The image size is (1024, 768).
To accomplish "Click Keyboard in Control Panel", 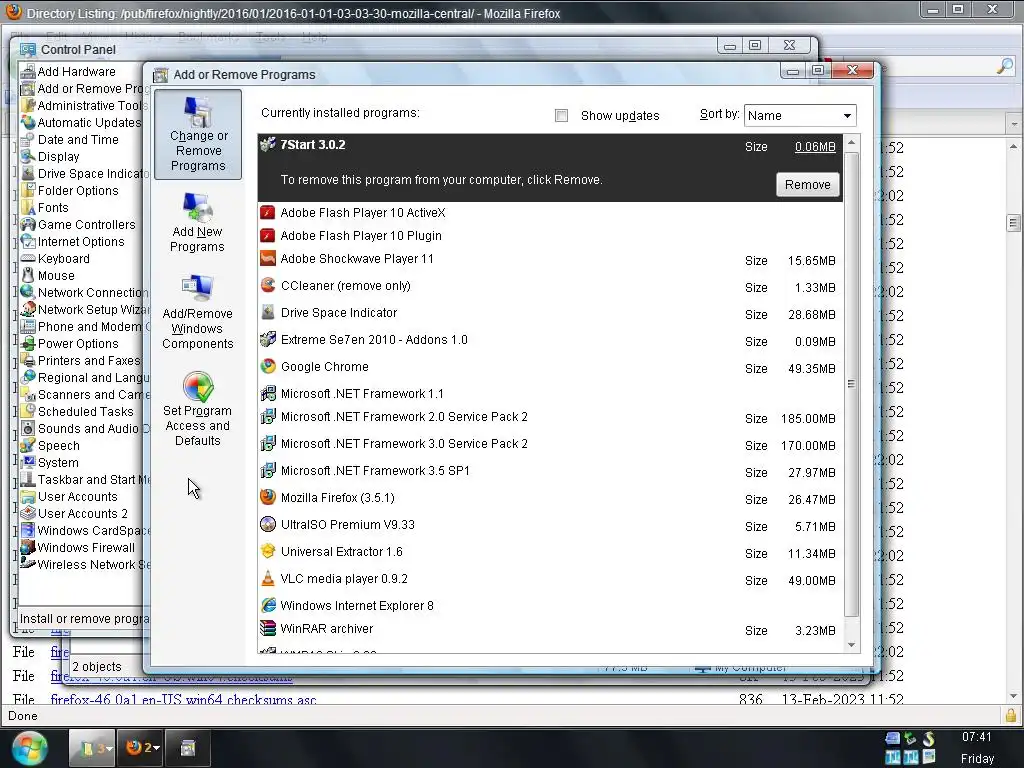I will click(x=56, y=259).
